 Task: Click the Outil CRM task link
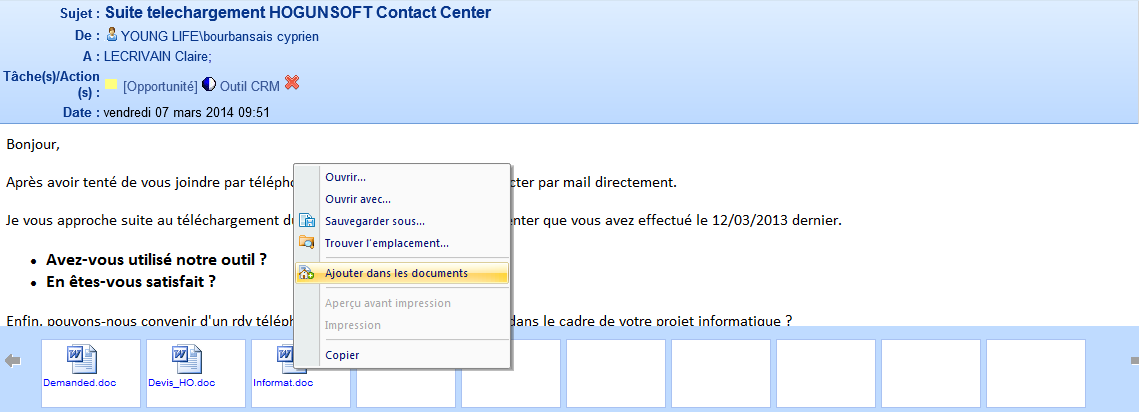point(250,86)
